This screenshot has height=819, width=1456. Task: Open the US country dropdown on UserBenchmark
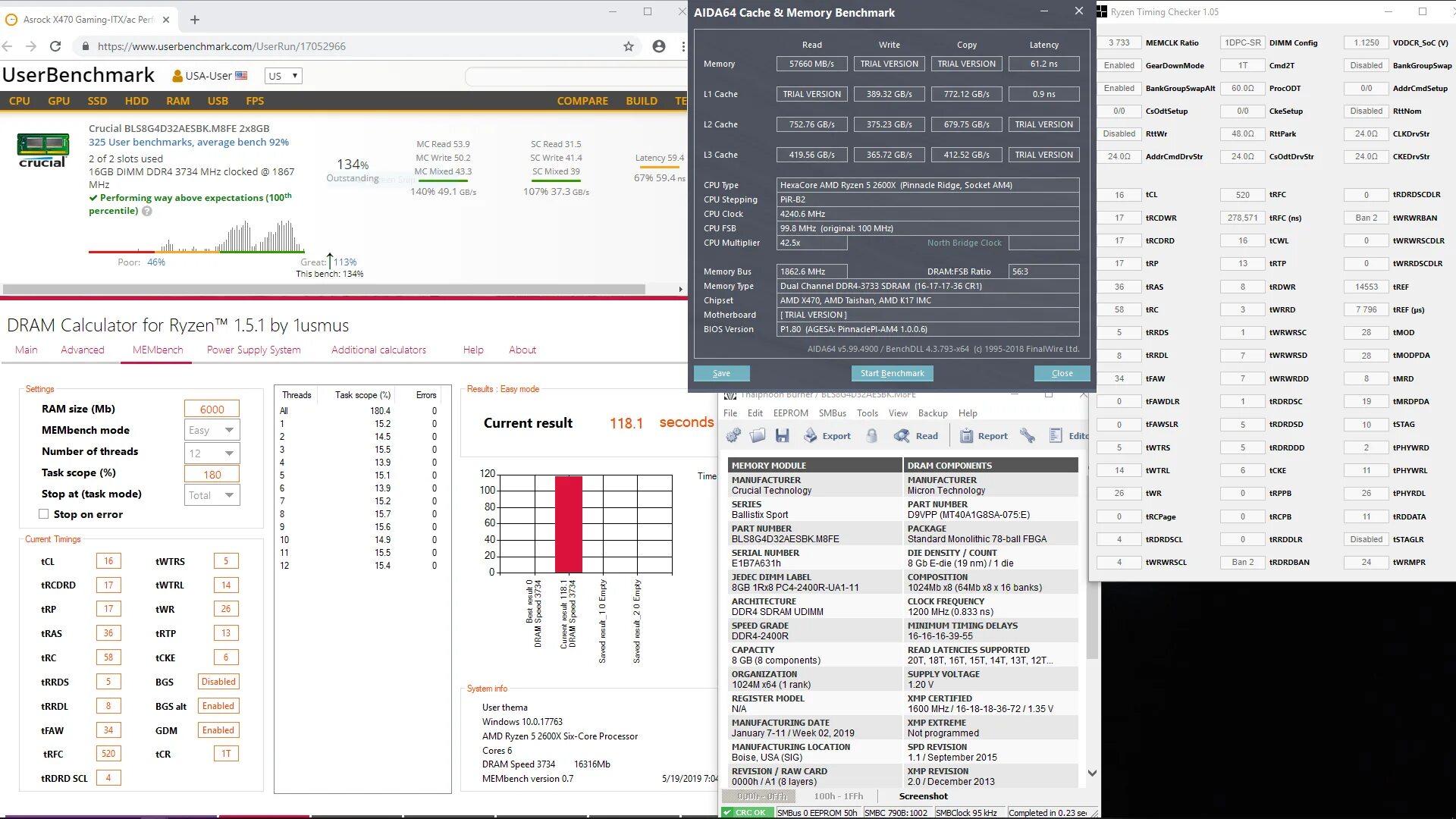pyautogui.click(x=283, y=76)
